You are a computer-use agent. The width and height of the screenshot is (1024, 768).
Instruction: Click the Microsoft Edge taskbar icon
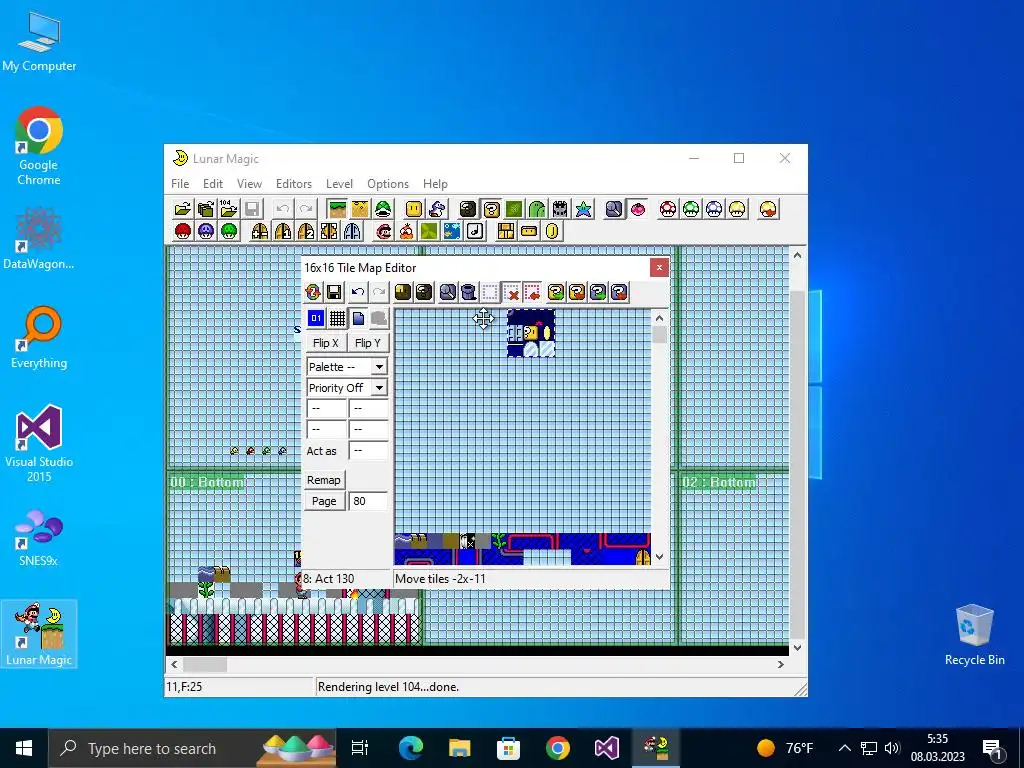click(x=411, y=748)
